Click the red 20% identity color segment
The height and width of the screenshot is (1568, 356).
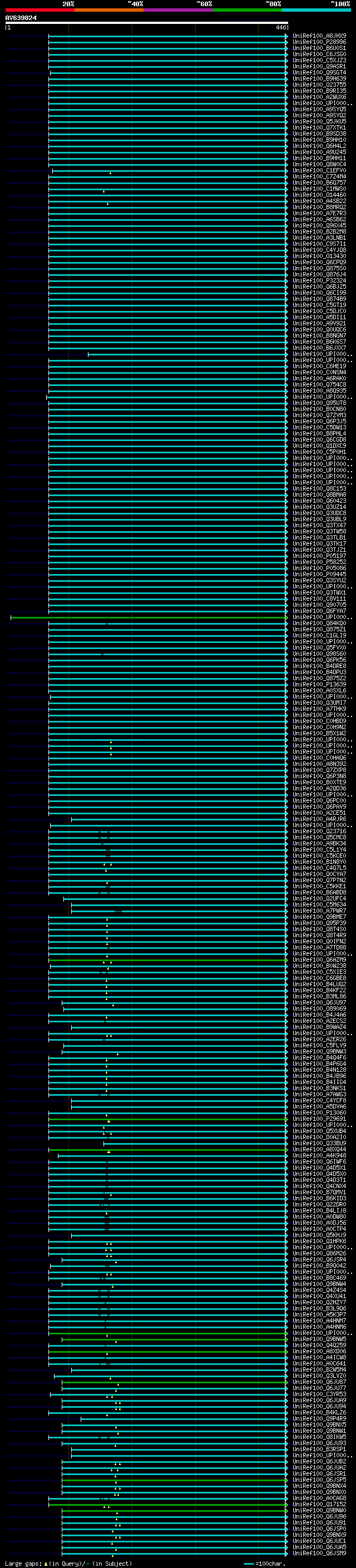tap(39, 10)
